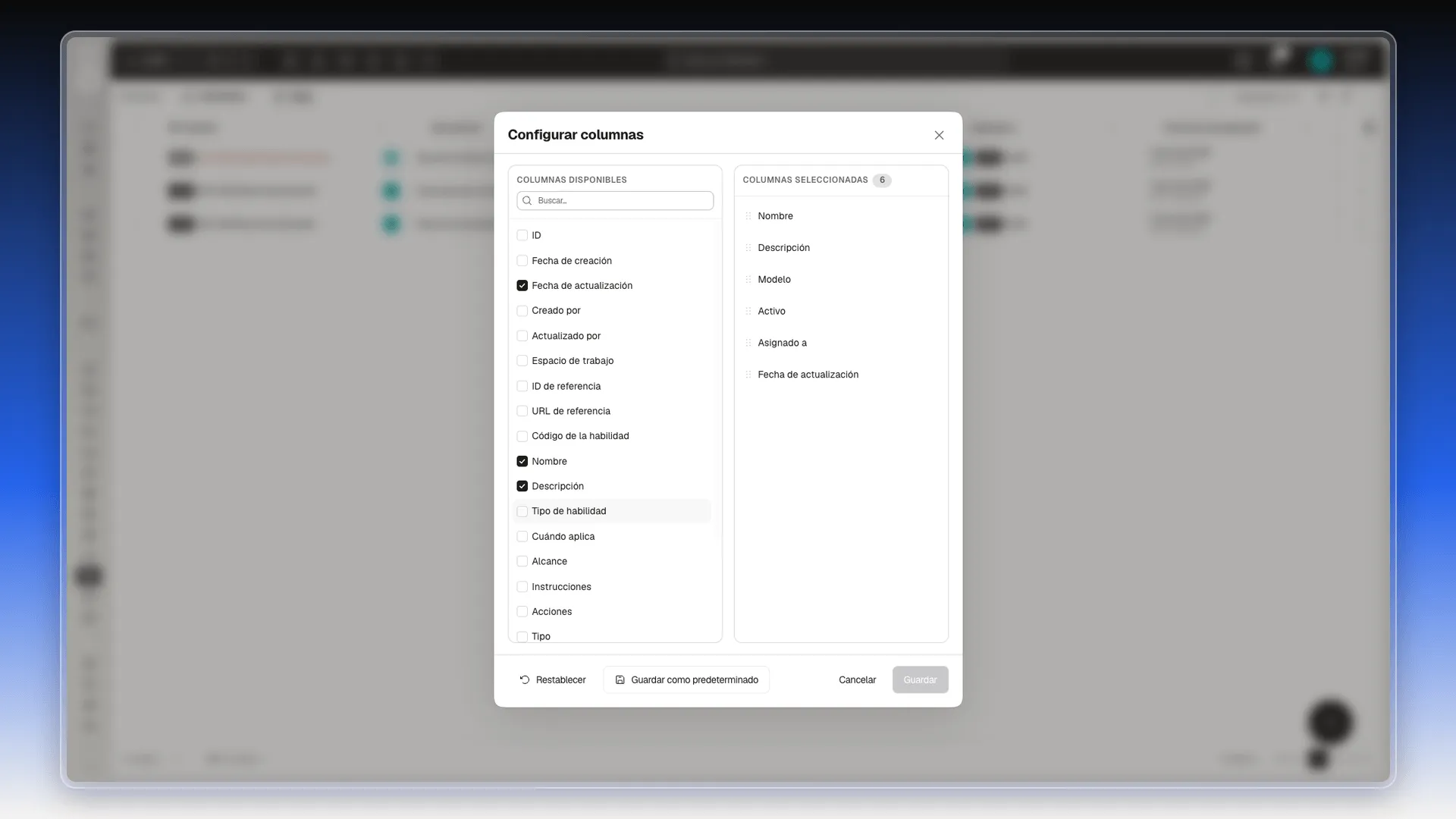Click the selected columns count badge 6
This screenshot has height=819, width=1456.
(882, 180)
